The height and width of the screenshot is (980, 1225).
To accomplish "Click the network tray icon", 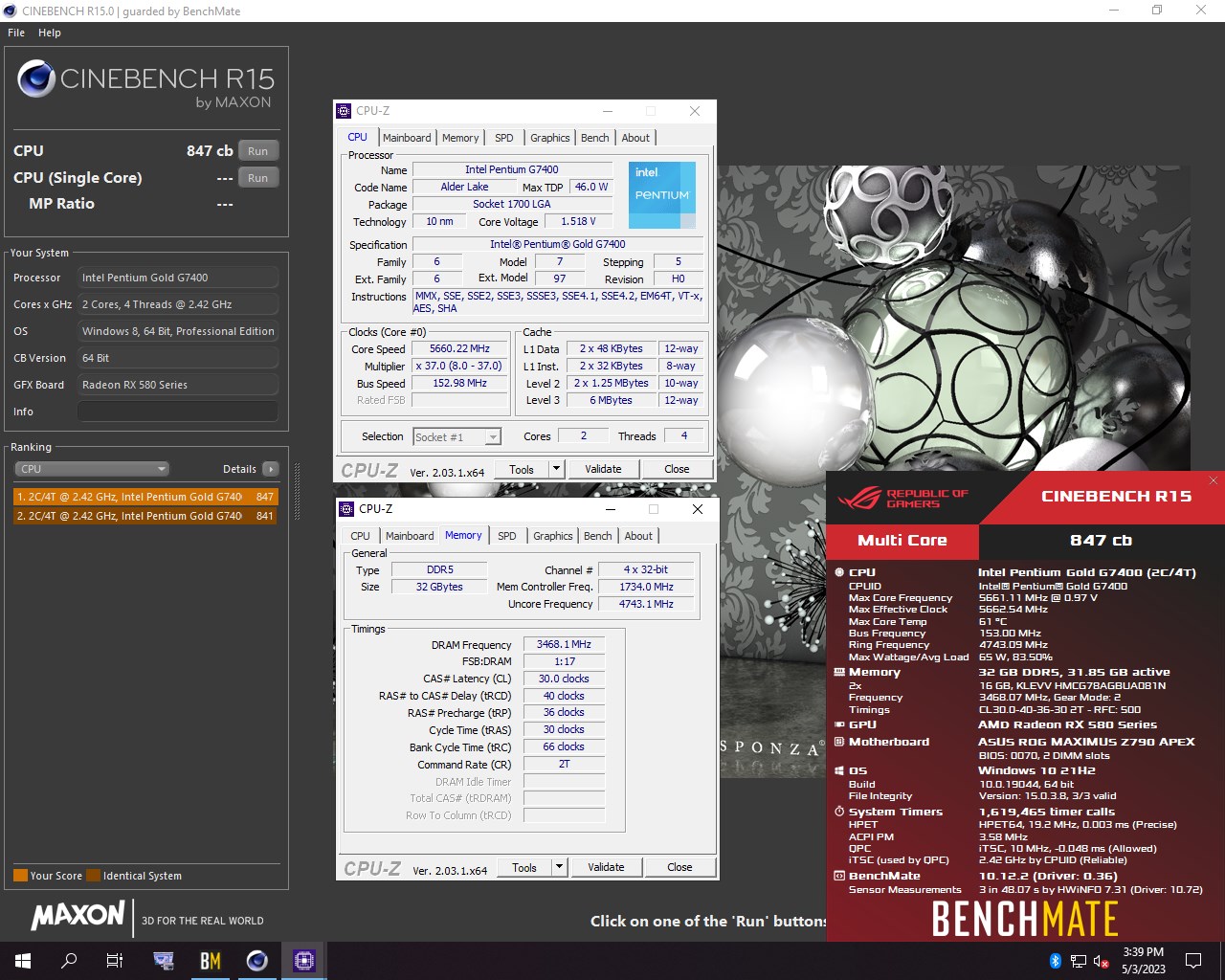I will coord(1079,961).
